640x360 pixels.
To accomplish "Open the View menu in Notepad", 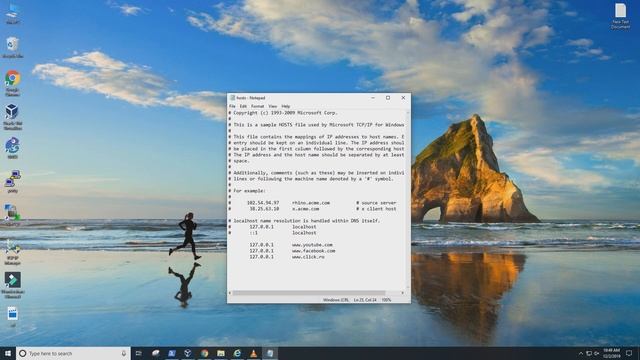I will point(273,106).
